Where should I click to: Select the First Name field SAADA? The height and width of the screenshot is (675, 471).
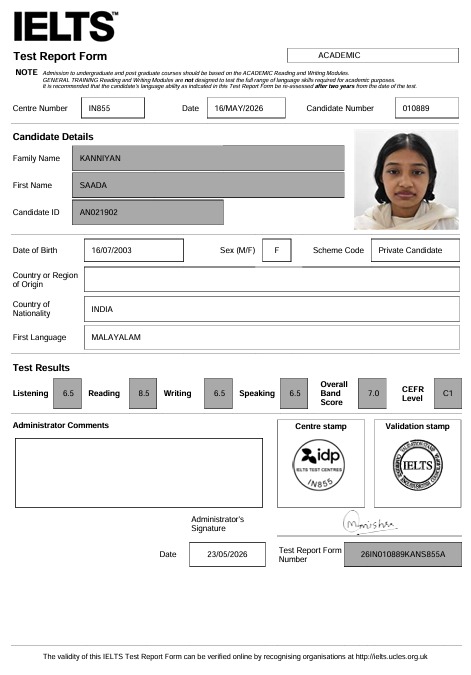pyautogui.click(x=208, y=185)
